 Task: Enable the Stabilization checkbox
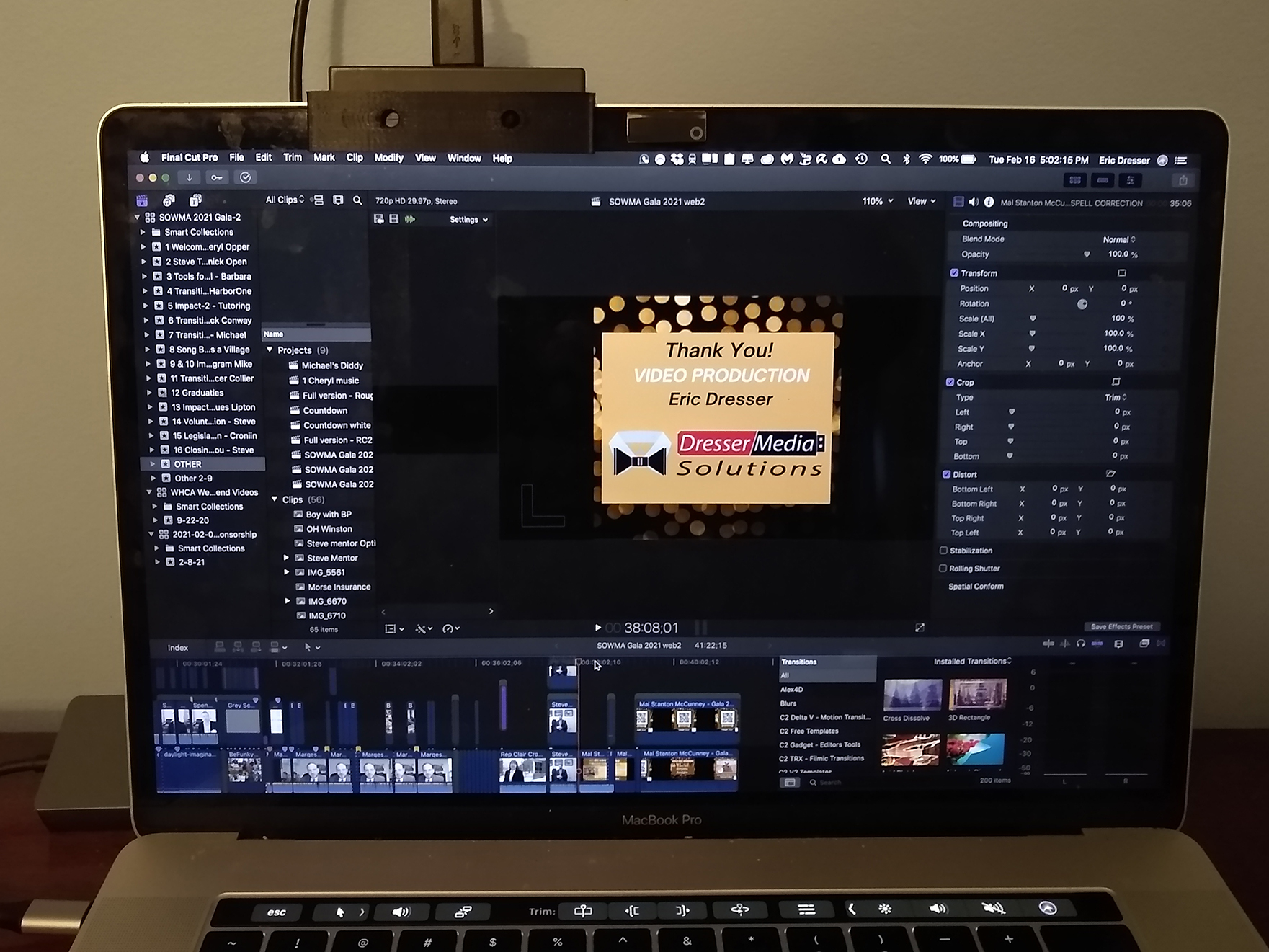943,551
